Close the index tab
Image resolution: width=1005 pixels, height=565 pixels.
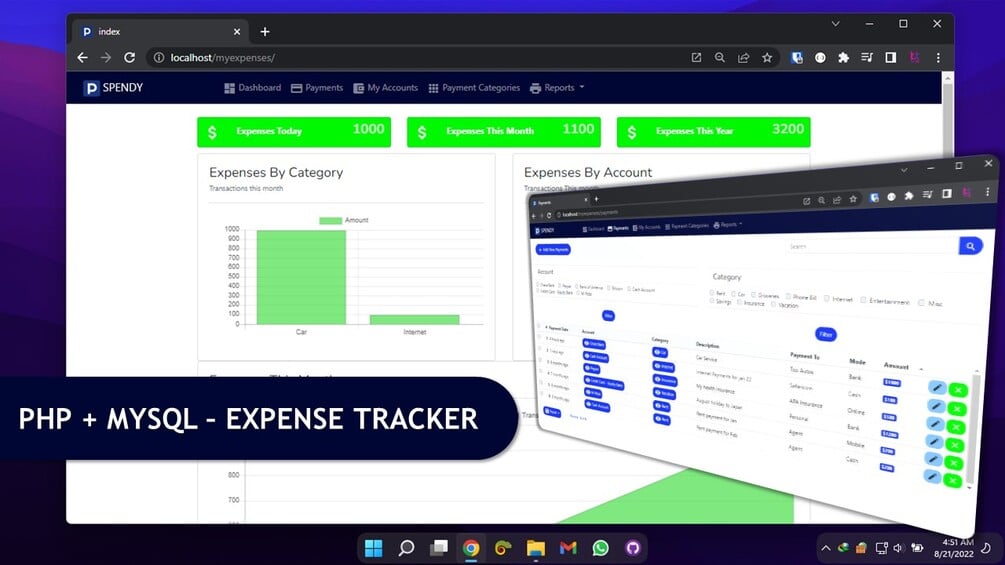click(237, 31)
